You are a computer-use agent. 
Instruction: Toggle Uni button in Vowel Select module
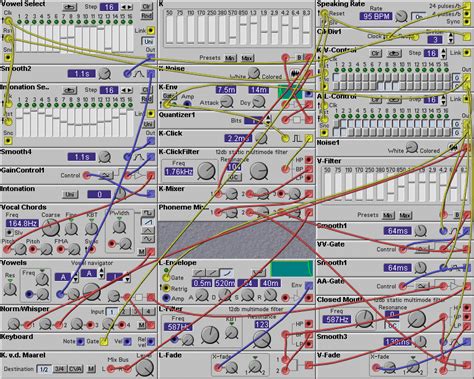(x=148, y=41)
